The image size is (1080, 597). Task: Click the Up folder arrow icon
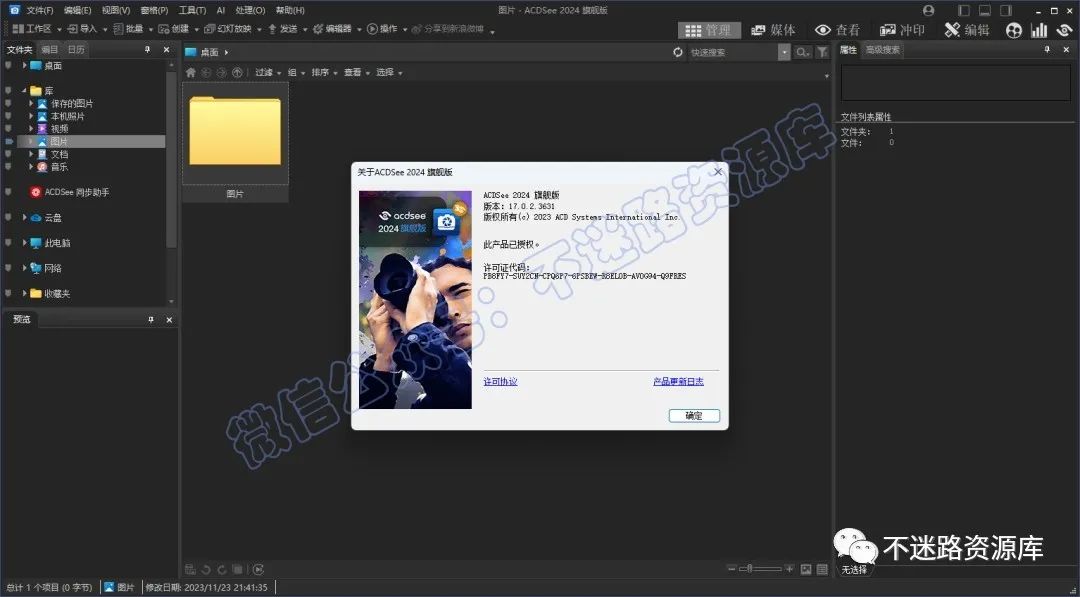point(237,72)
